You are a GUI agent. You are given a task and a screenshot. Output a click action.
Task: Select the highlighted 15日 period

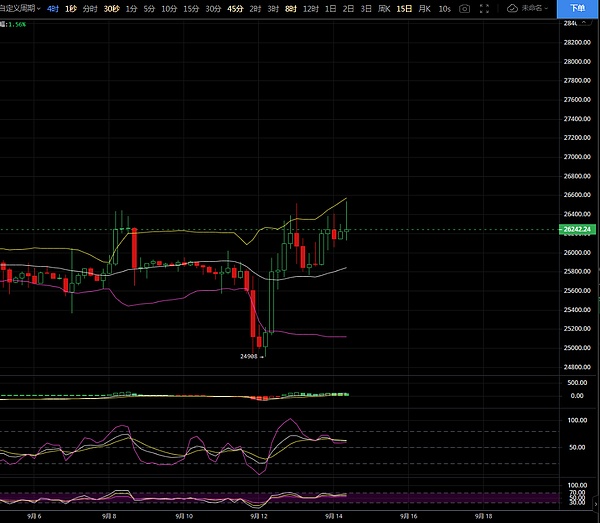coord(403,8)
